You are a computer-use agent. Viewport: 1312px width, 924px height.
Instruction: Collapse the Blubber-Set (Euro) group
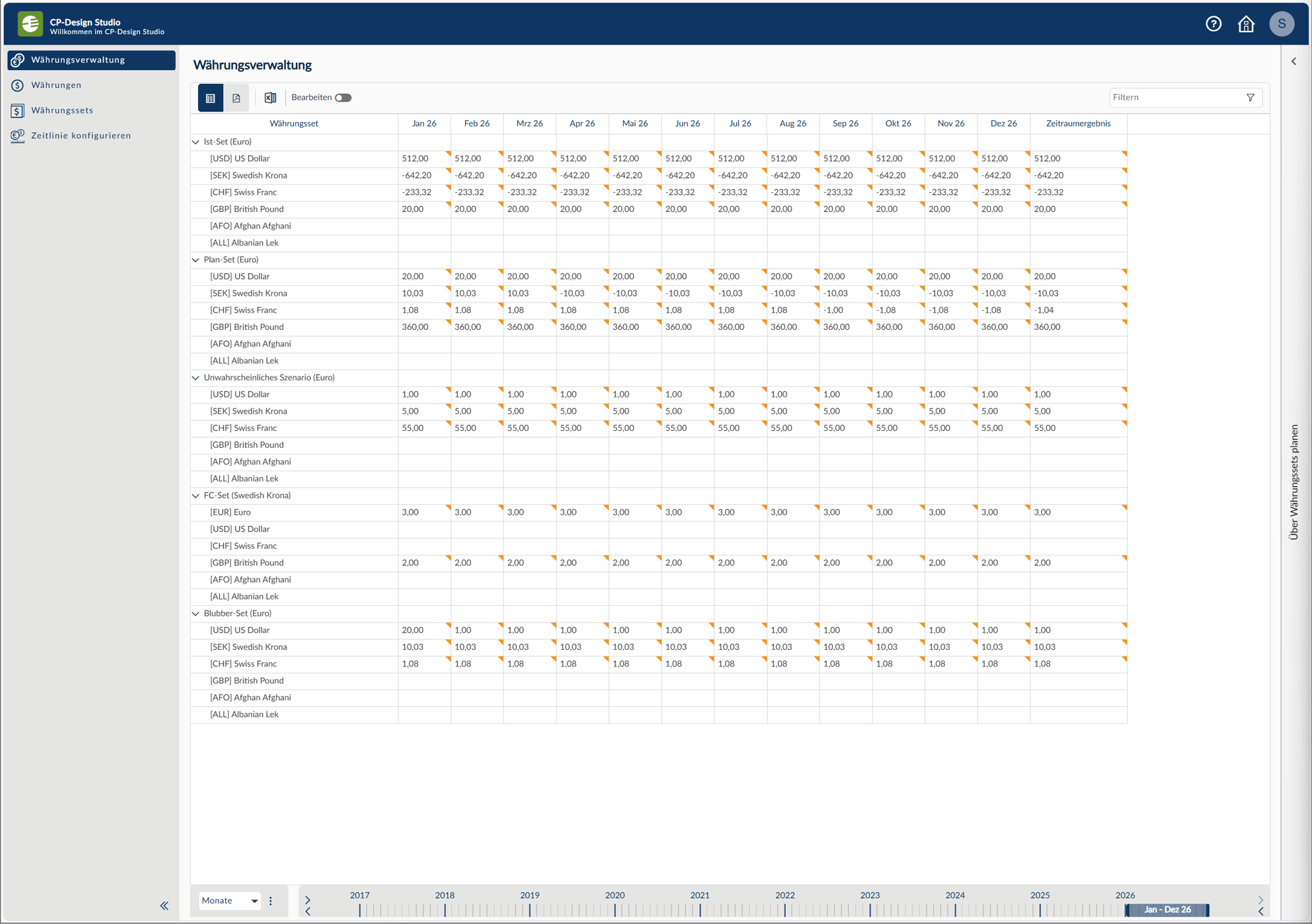[195, 613]
